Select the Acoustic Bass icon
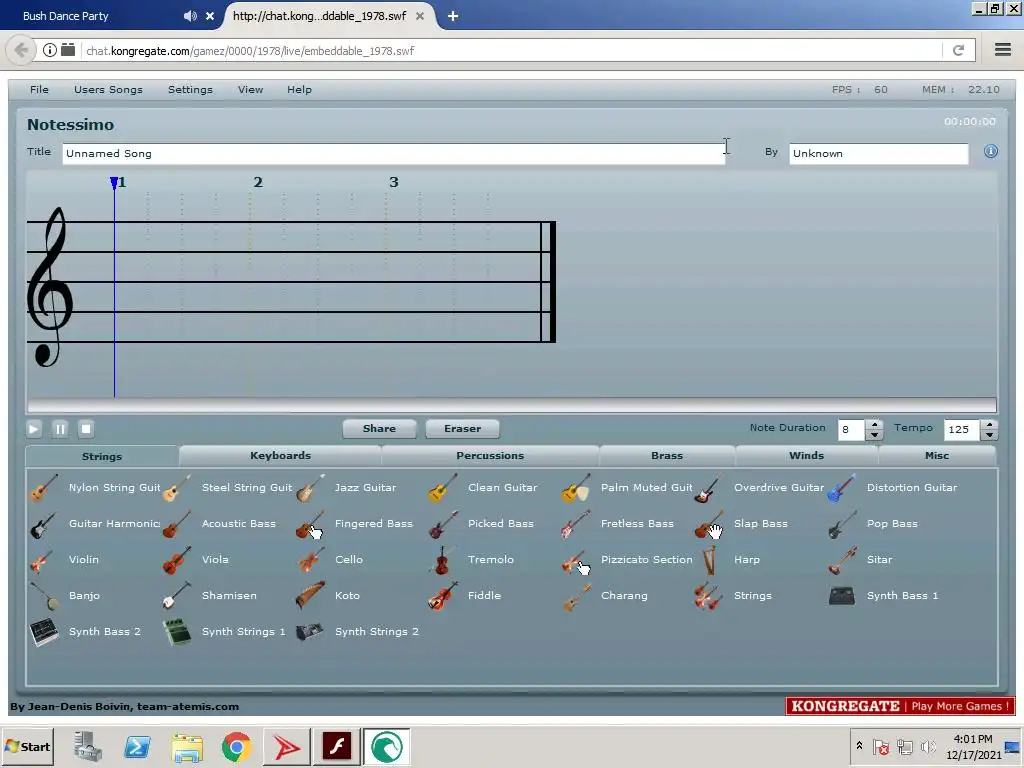The width and height of the screenshot is (1024, 768). pos(177,524)
